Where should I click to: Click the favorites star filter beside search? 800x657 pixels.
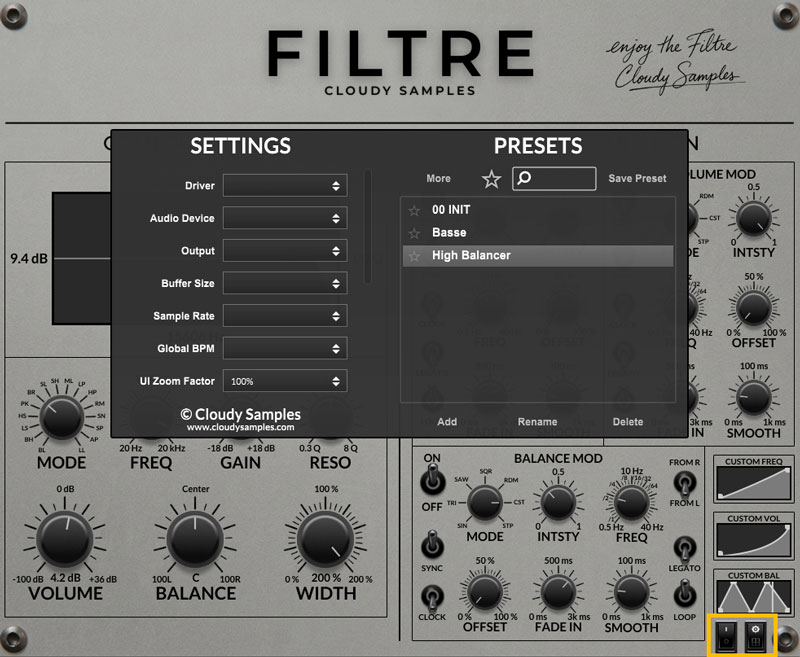[491, 179]
